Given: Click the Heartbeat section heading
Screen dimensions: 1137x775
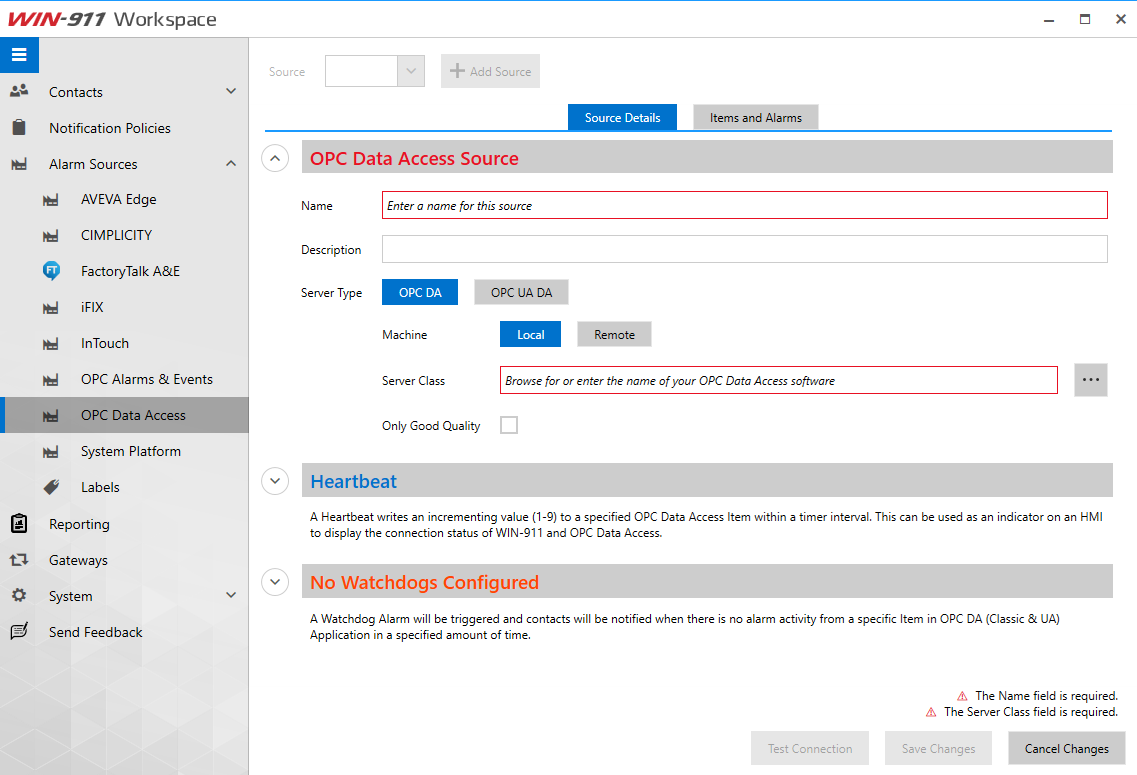Looking at the screenshot, I should coord(353,481).
